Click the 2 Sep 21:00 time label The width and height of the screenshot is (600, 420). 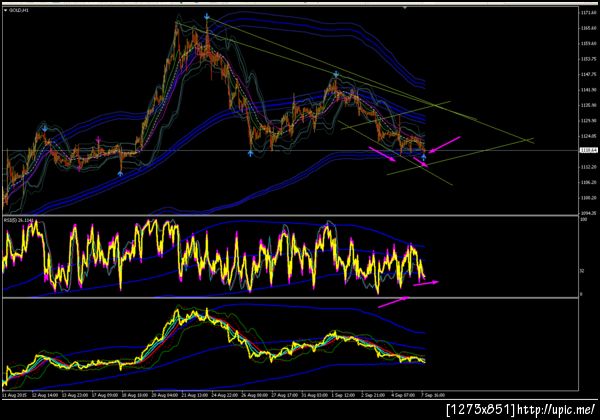373,395
